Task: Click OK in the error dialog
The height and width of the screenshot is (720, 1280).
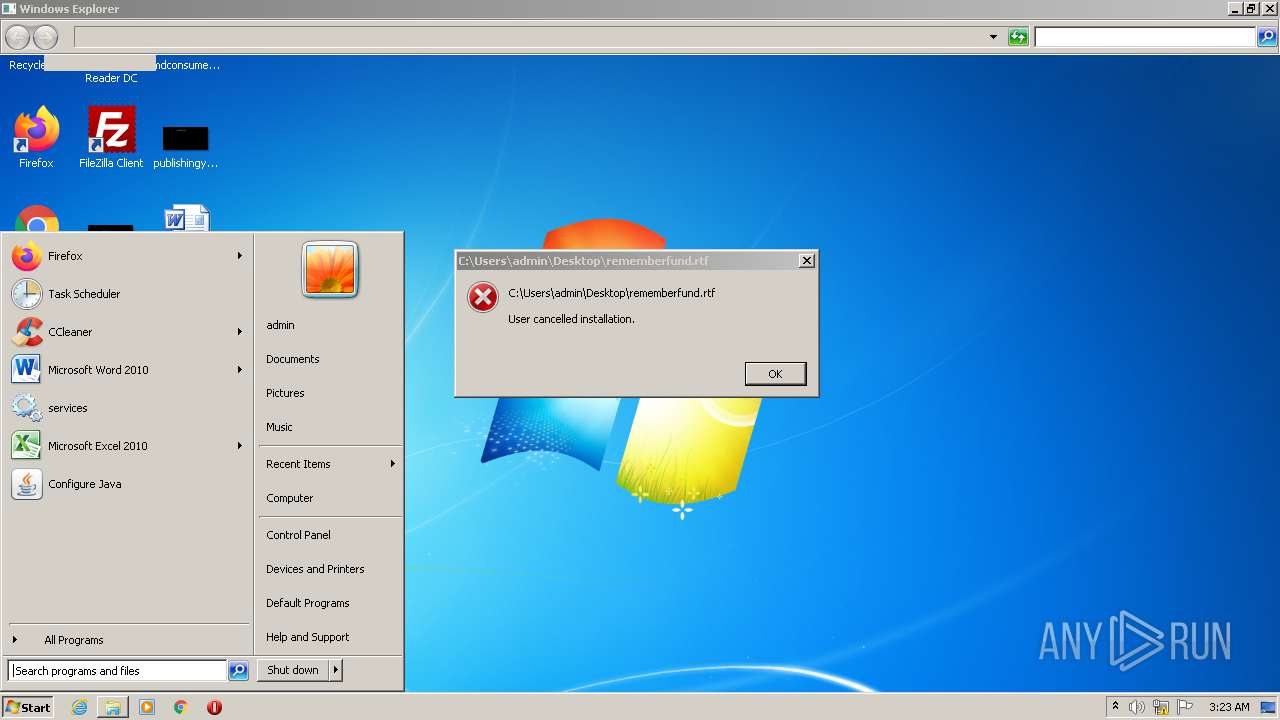Action: click(775, 373)
